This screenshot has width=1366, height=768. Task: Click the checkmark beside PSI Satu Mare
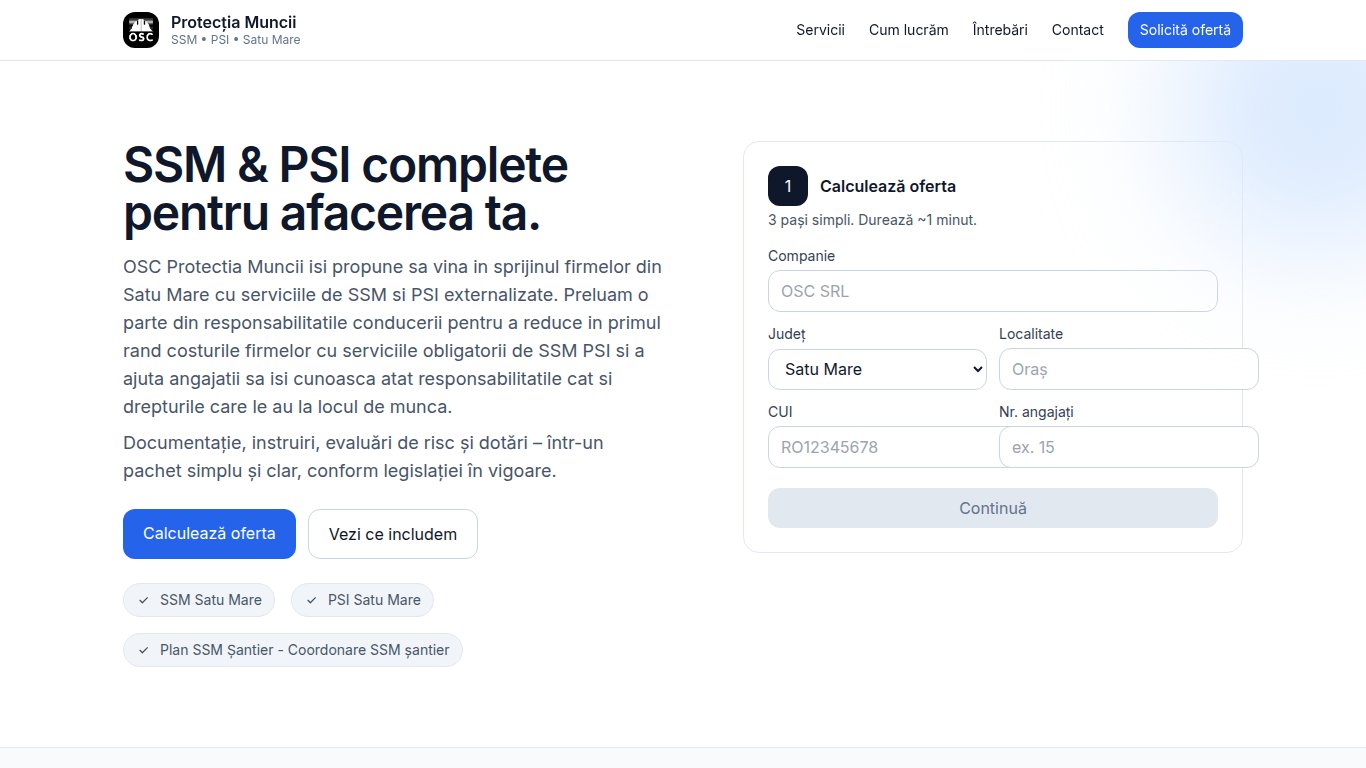tap(310, 600)
